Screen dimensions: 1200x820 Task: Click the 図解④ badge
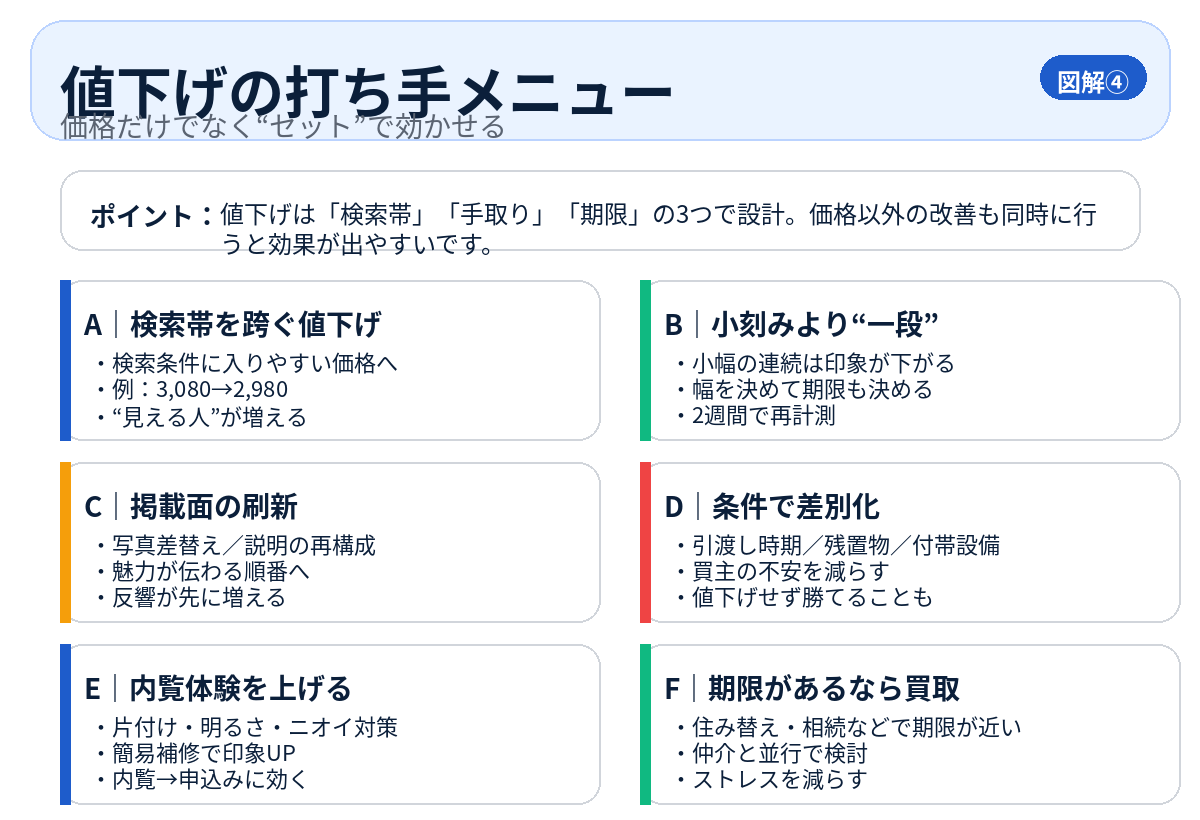1093,80
